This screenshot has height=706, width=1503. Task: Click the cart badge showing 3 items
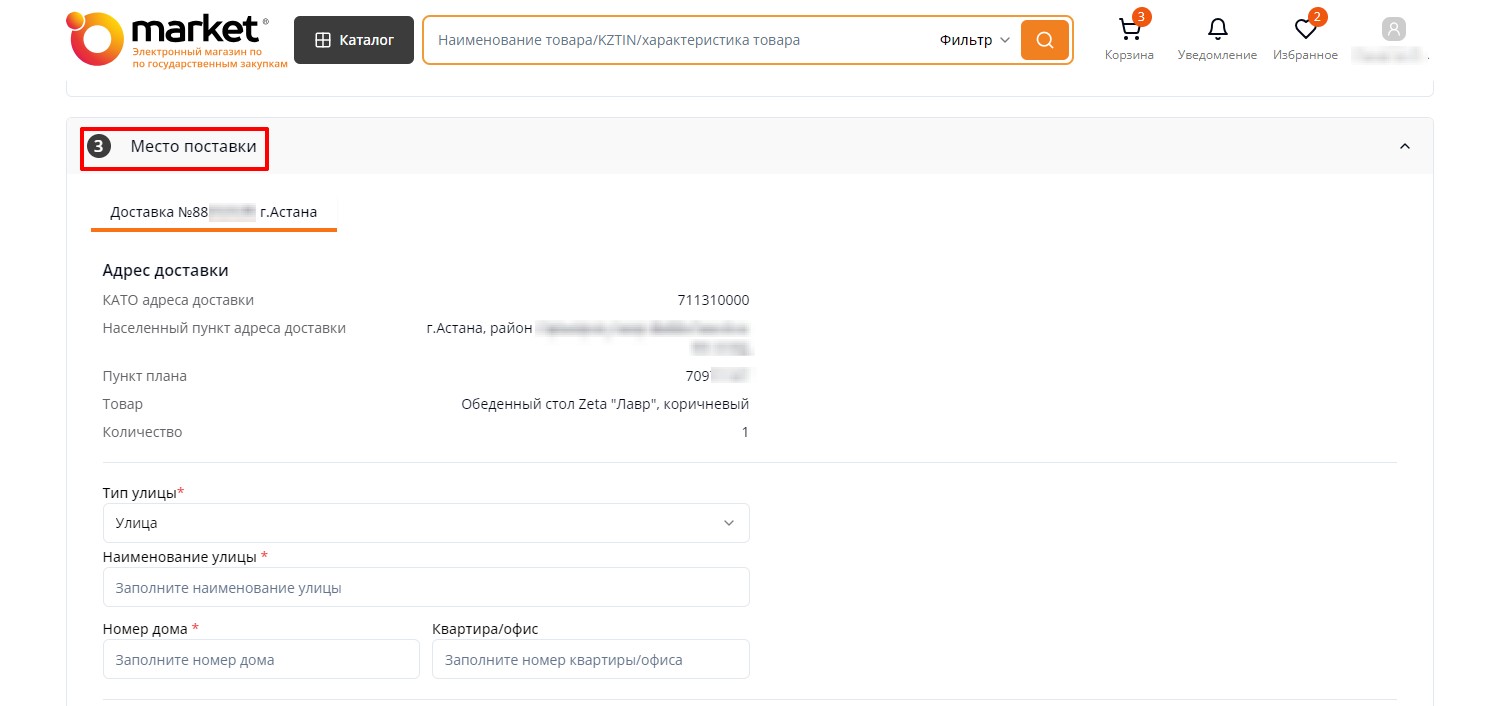coord(1141,17)
